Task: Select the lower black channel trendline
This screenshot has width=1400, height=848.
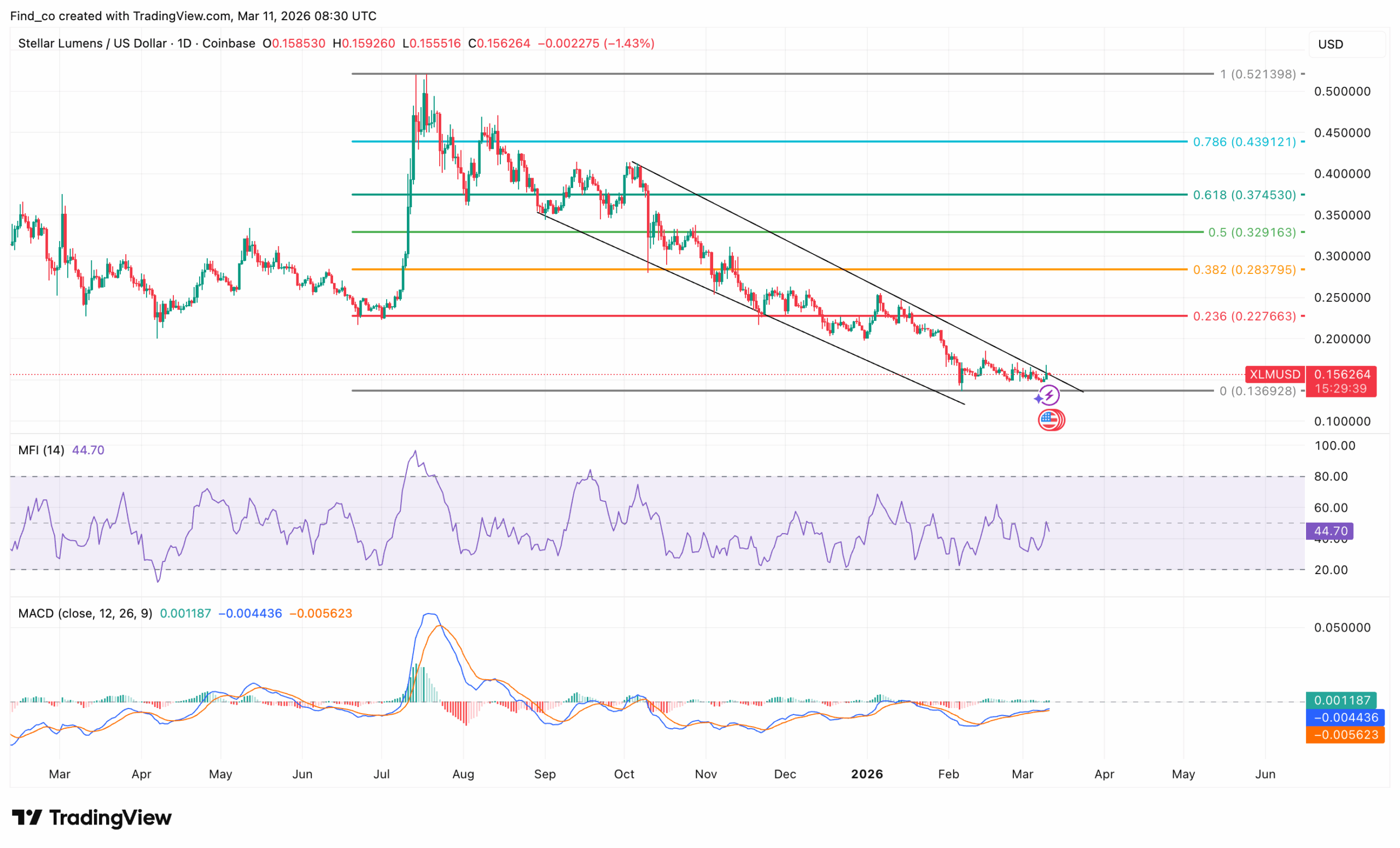Action: point(750,308)
